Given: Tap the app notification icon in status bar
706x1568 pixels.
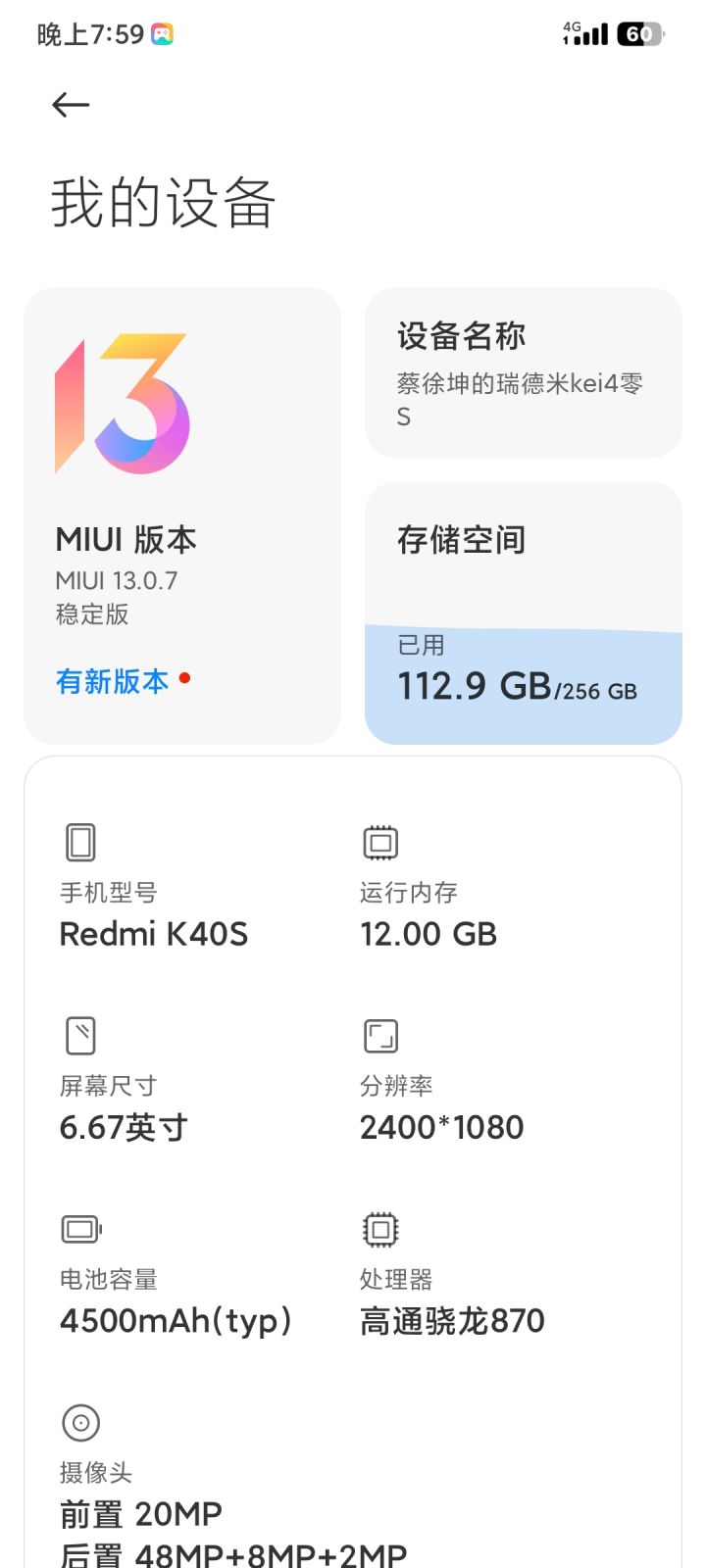Looking at the screenshot, I should point(162,34).
